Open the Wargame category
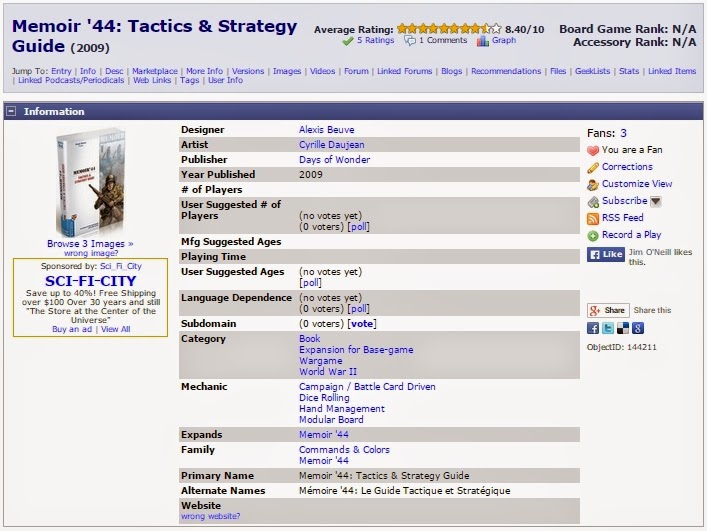707x531 pixels. point(321,361)
